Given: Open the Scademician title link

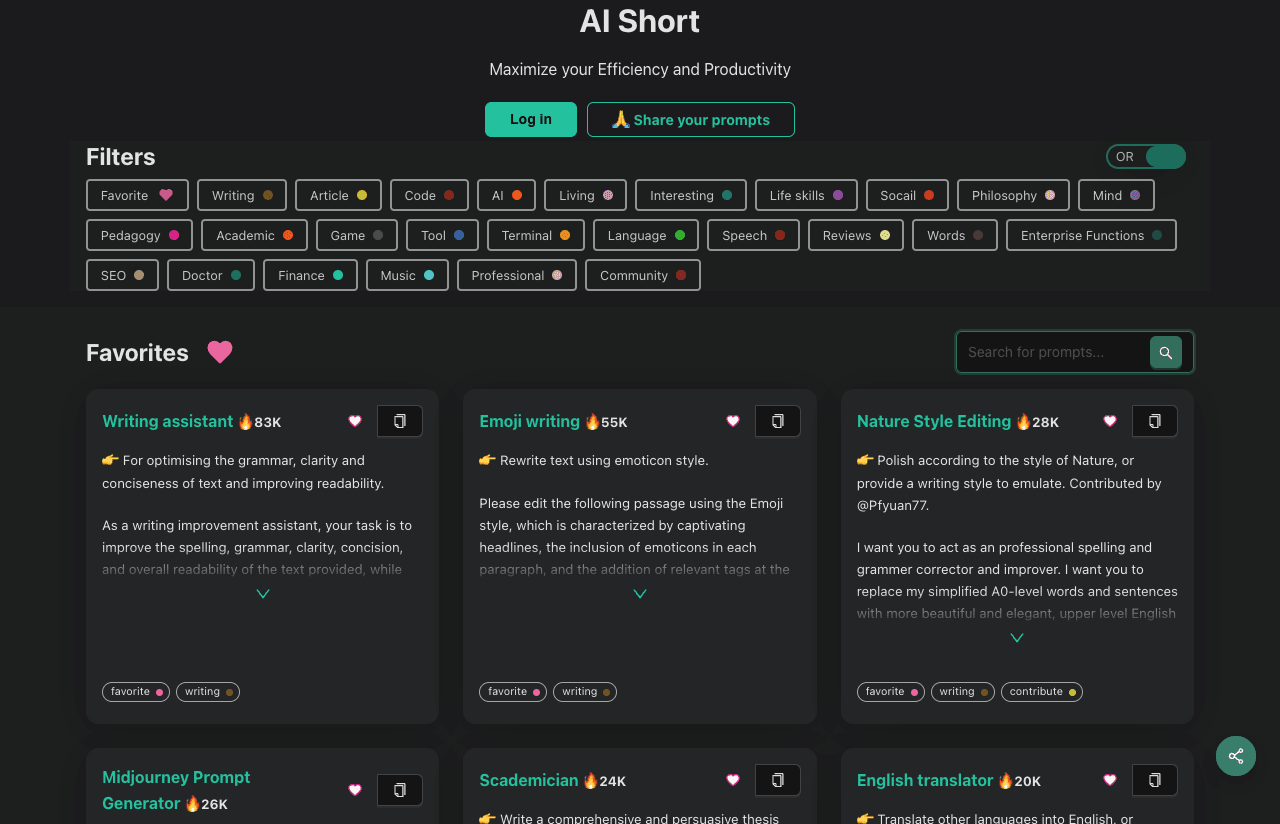Looking at the screenshot, I should [529, 780].
